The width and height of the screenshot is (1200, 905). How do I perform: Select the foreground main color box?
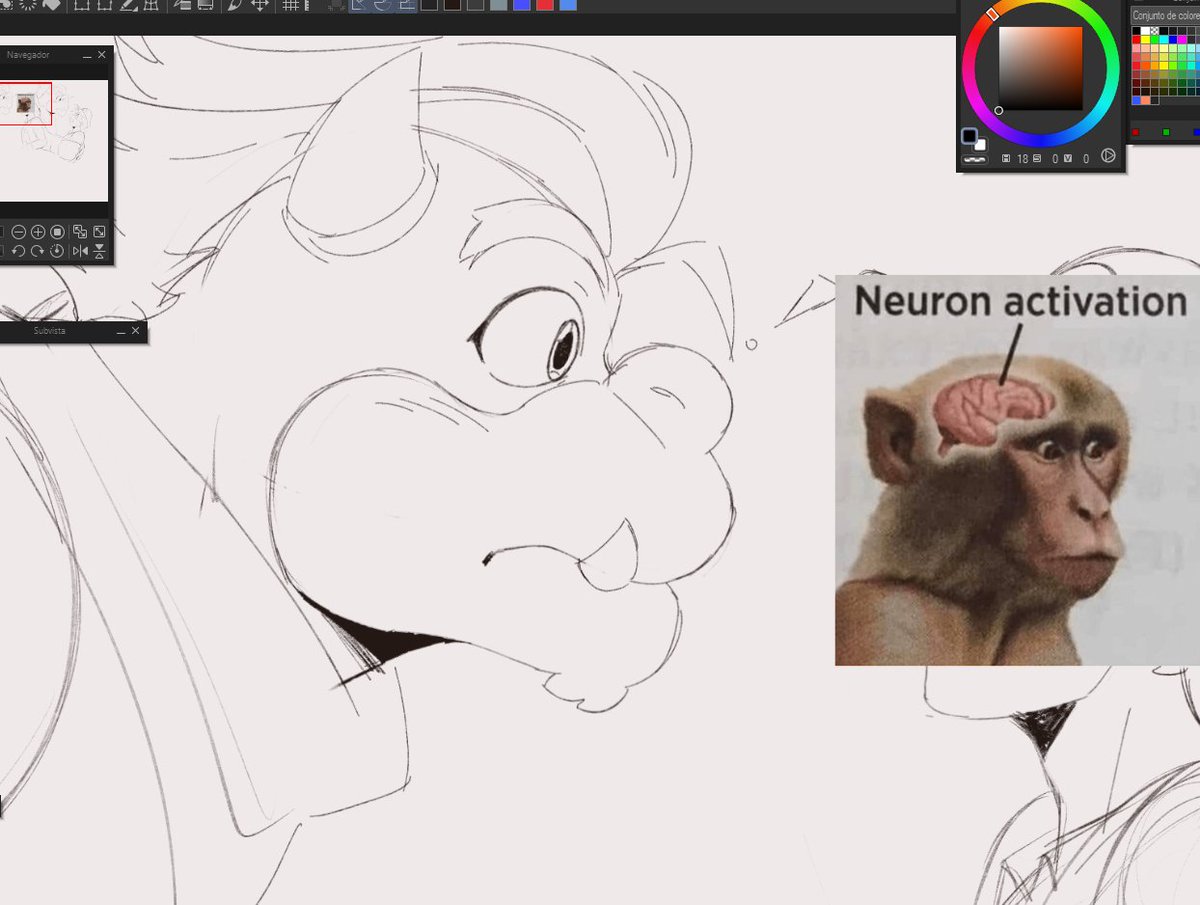969,135
